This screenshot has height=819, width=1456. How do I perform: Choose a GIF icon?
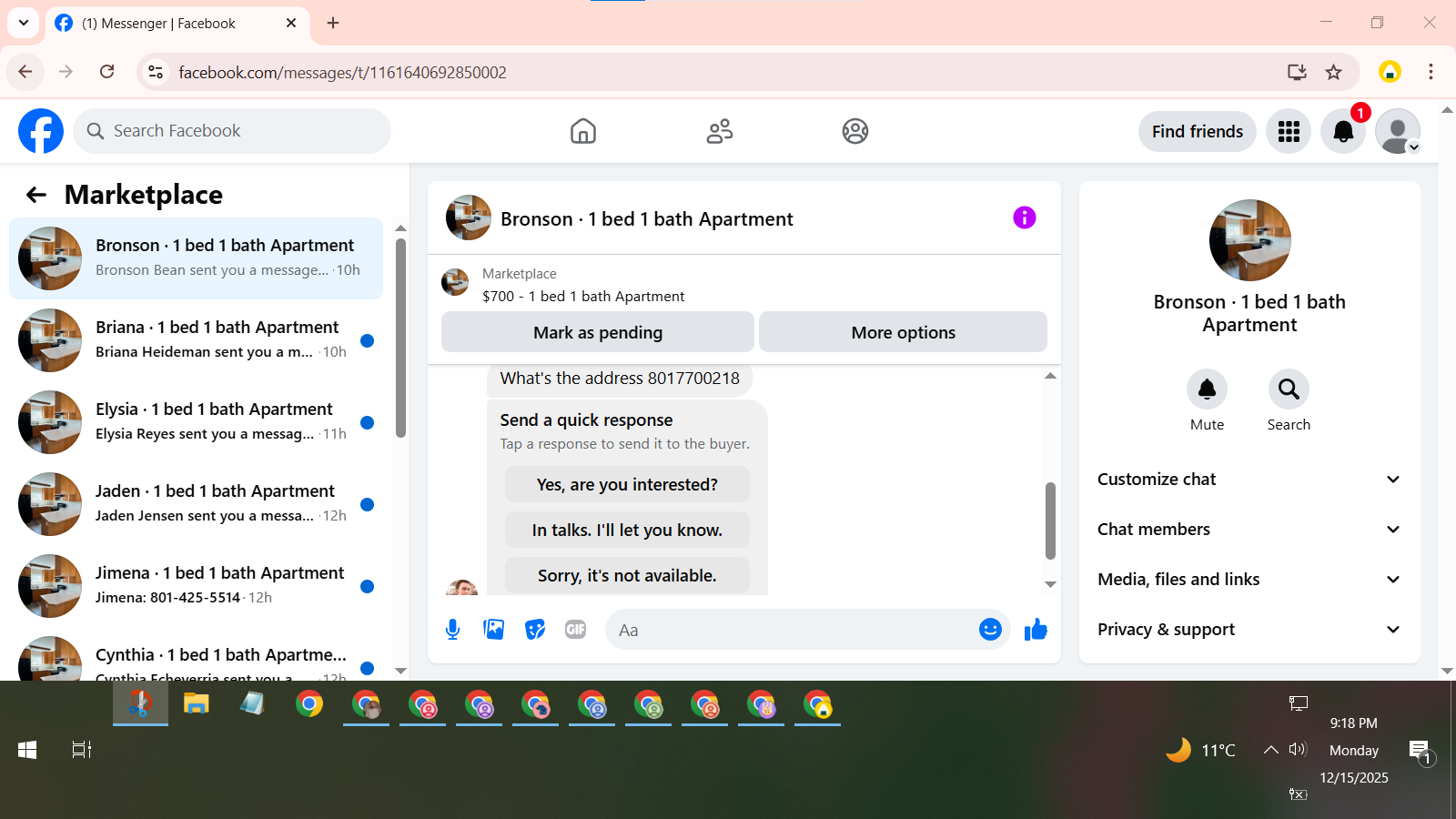[575, 630]
